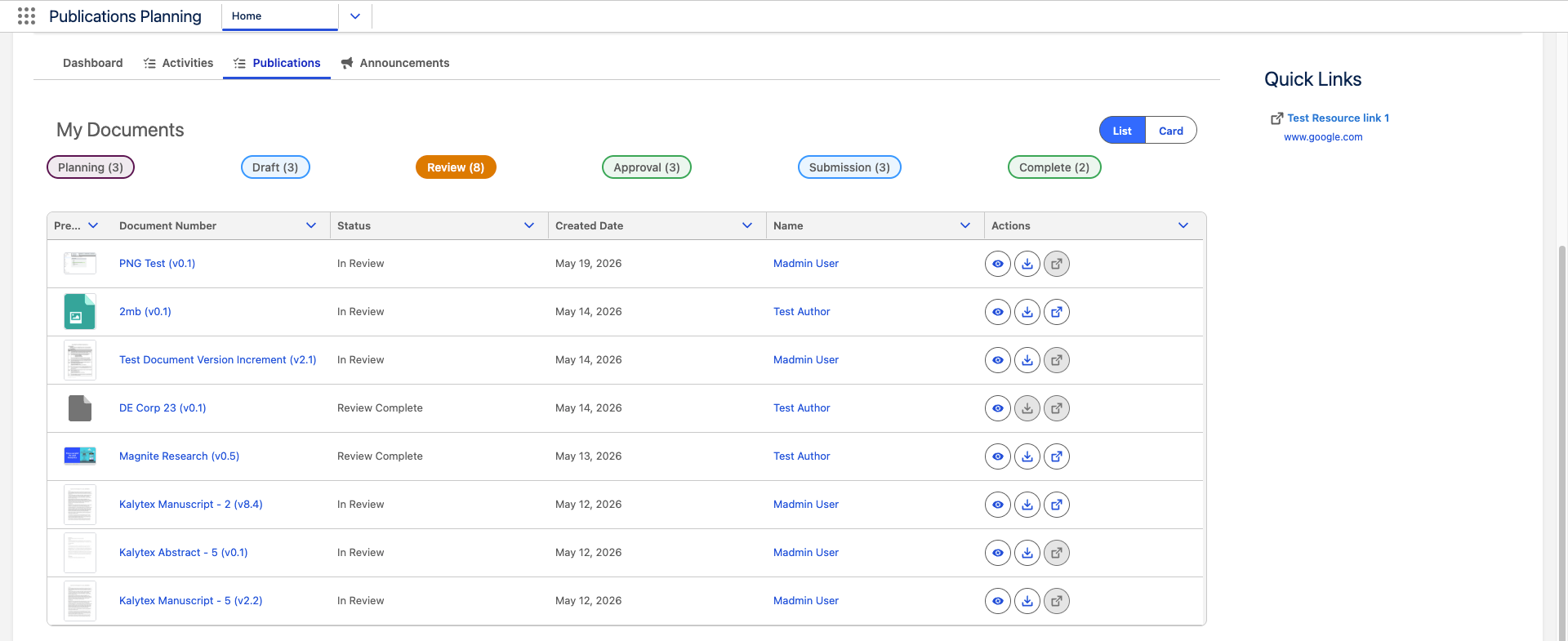Viewport: 1568px width, 641px height.
Task: Open Magnite Research via external link icon
Action: point(1057,456)
